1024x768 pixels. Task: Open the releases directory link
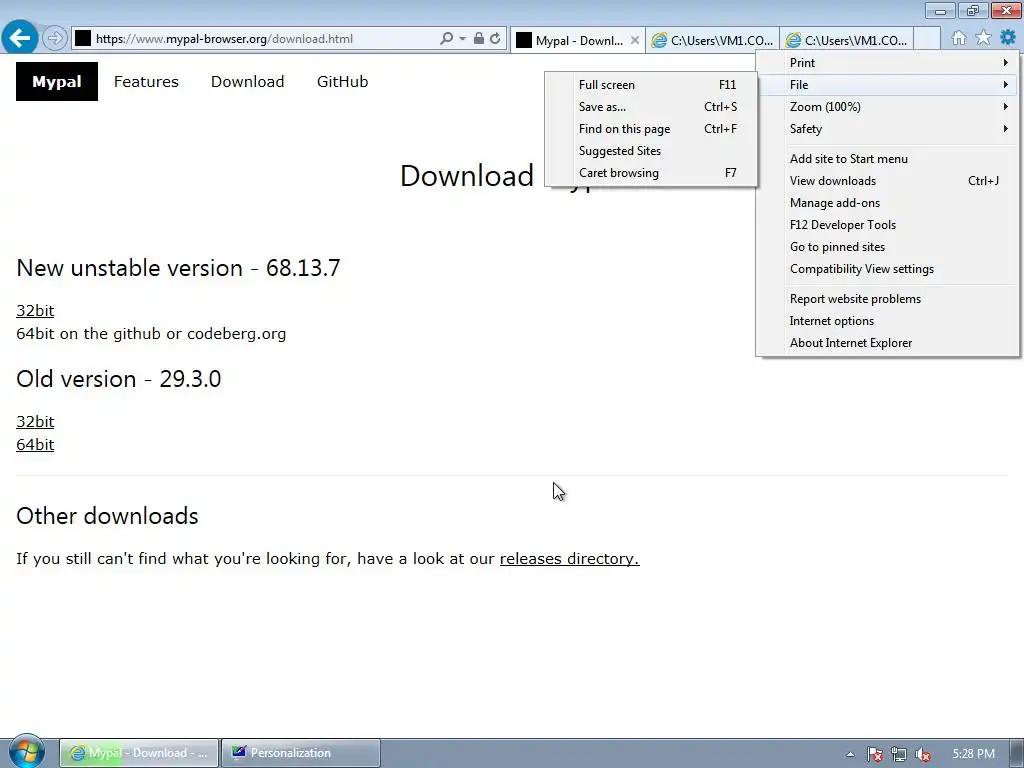(x=569, y=559)
